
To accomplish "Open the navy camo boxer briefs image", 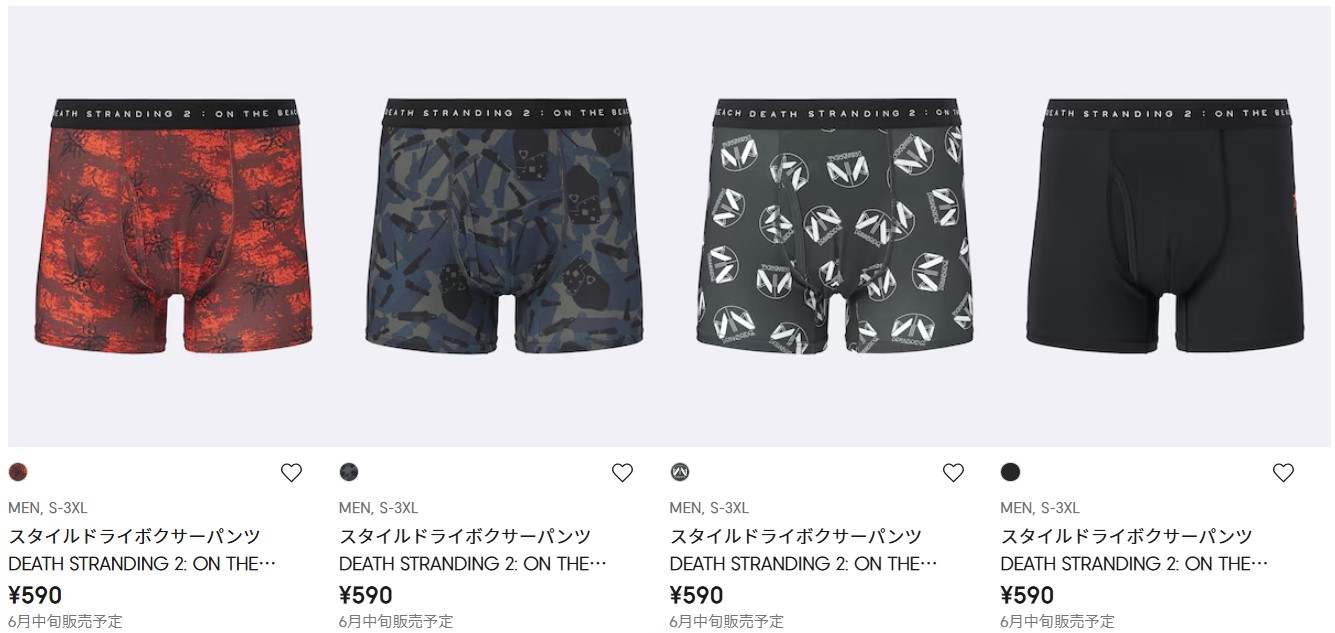I will 503,226.
